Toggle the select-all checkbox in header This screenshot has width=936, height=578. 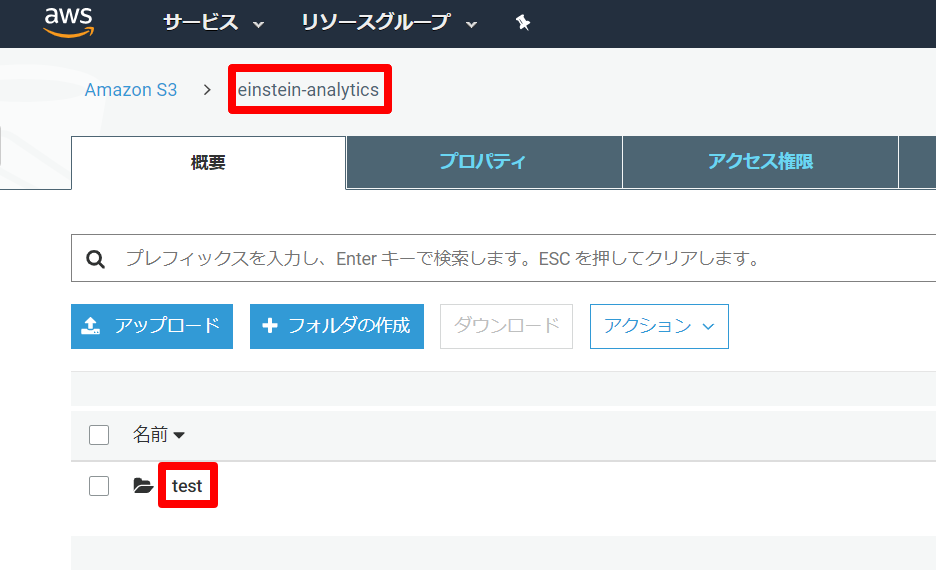[x=99, y=435]
